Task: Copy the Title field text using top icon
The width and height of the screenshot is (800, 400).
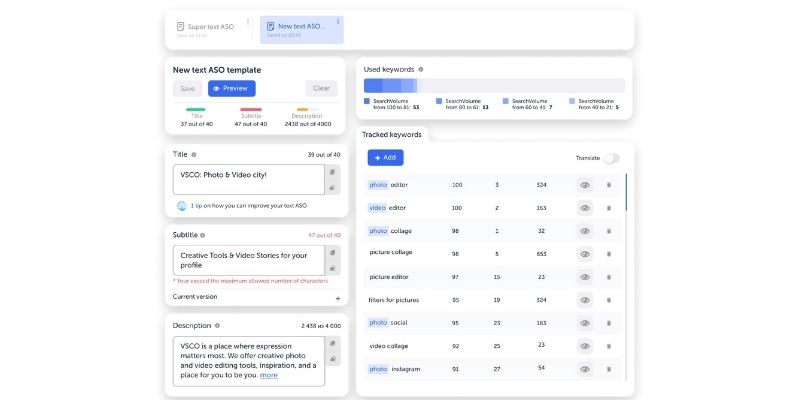Action: (x=332, y=172)
